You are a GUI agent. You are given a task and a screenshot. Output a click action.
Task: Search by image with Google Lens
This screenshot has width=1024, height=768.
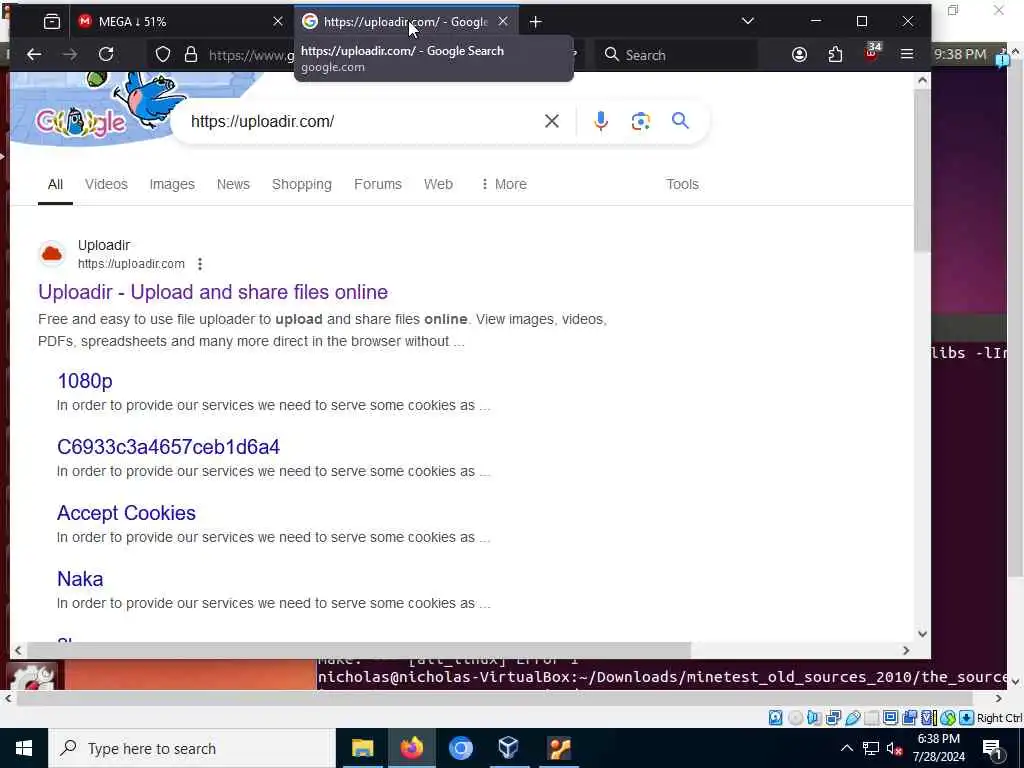(641, 121)
